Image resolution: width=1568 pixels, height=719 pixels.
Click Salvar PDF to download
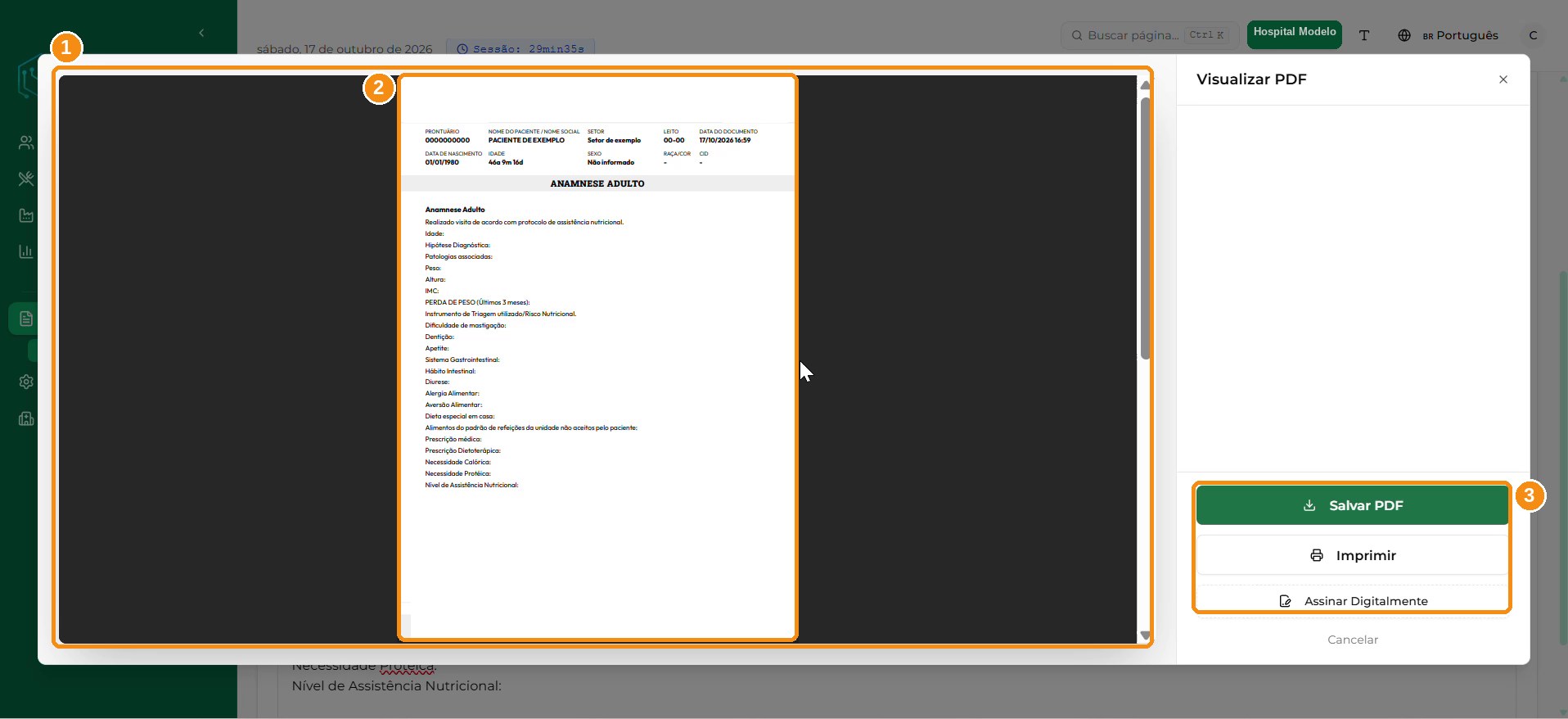point(1352,505)
